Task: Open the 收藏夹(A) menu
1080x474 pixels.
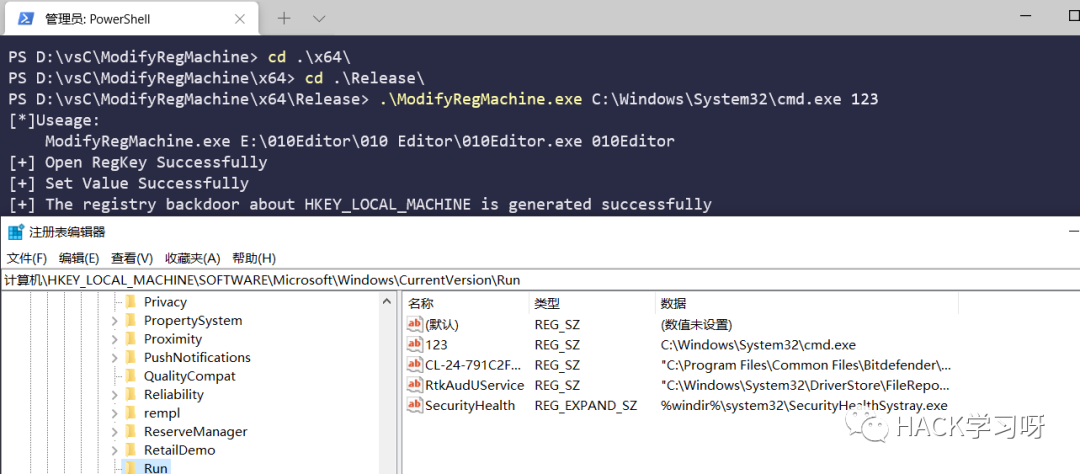Action: [192, 258]
